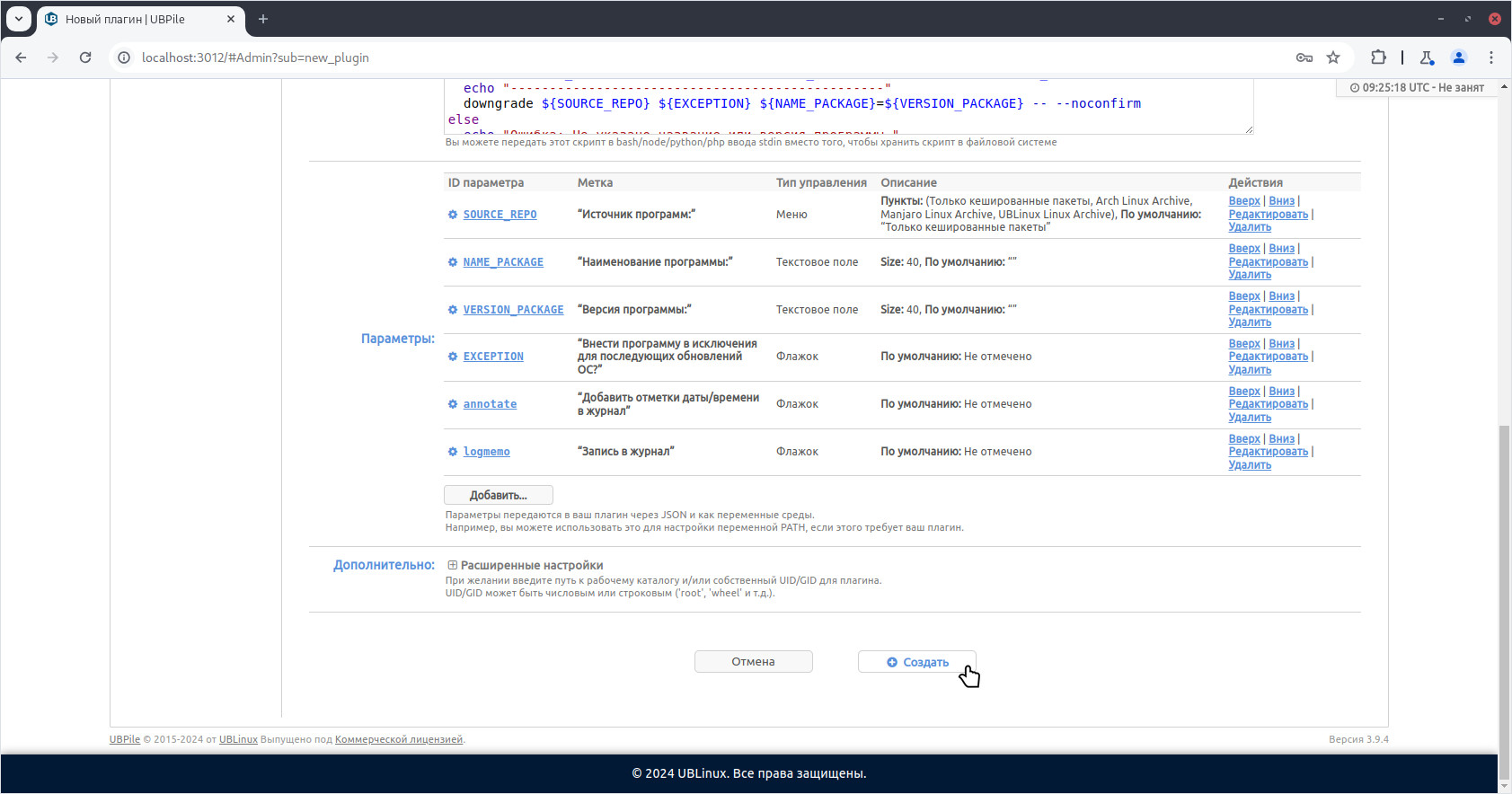The height and width of the screenshot is (794, 1512).
Task: Delete the annotate parameter
Action: (1250, 418)
